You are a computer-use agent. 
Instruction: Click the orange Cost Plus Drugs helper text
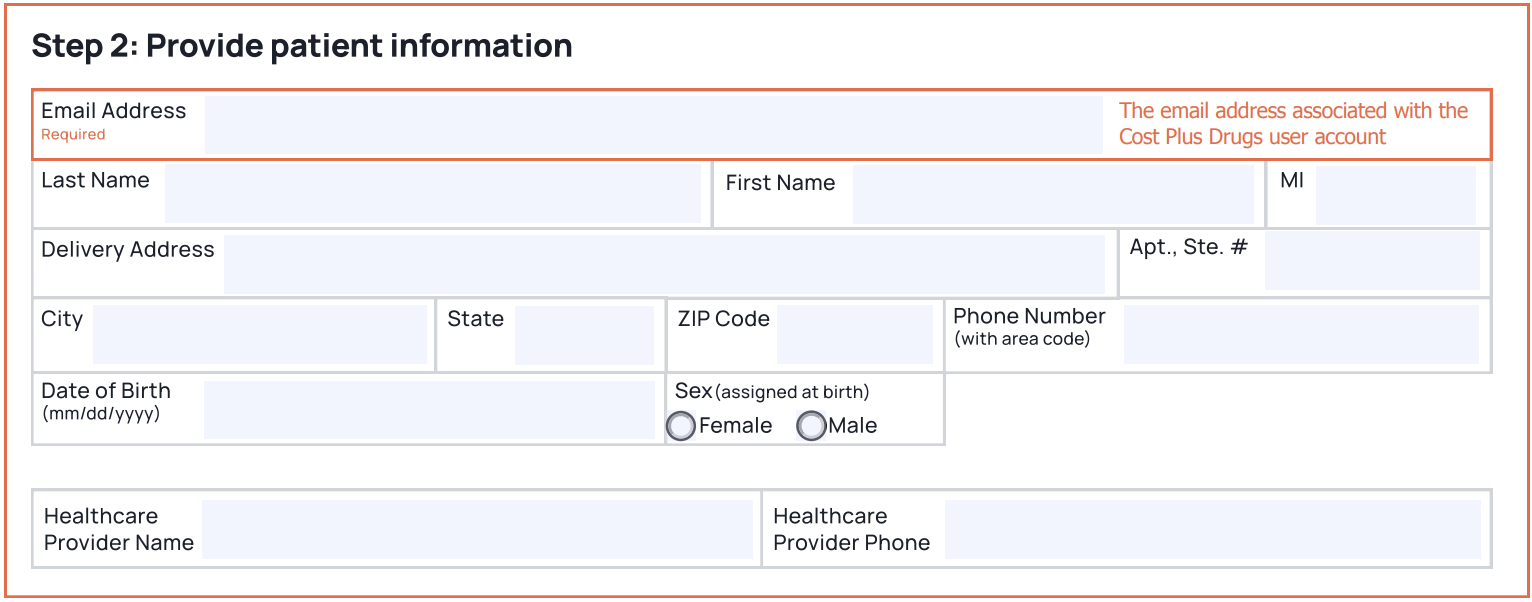(x=1294, y=124)
